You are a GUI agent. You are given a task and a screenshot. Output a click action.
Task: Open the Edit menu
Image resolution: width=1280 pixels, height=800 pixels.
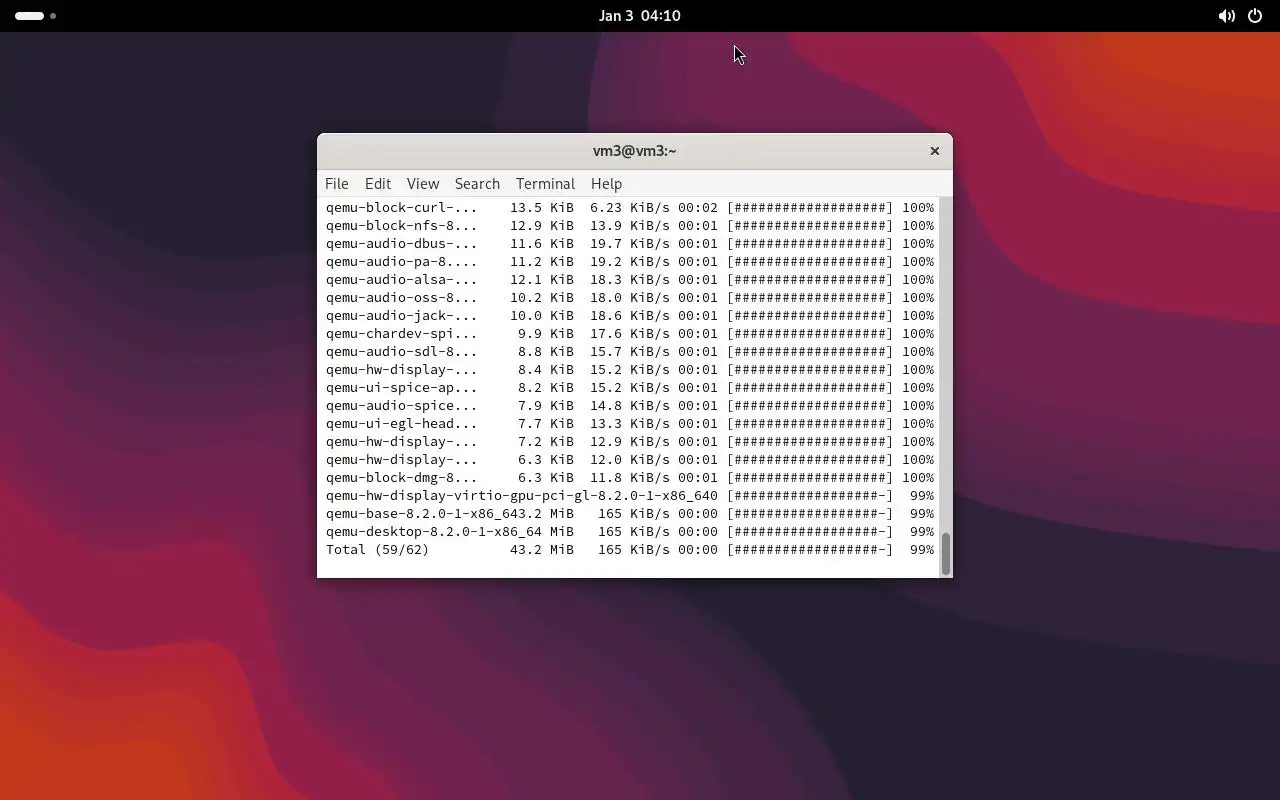[x=378, y=184]
